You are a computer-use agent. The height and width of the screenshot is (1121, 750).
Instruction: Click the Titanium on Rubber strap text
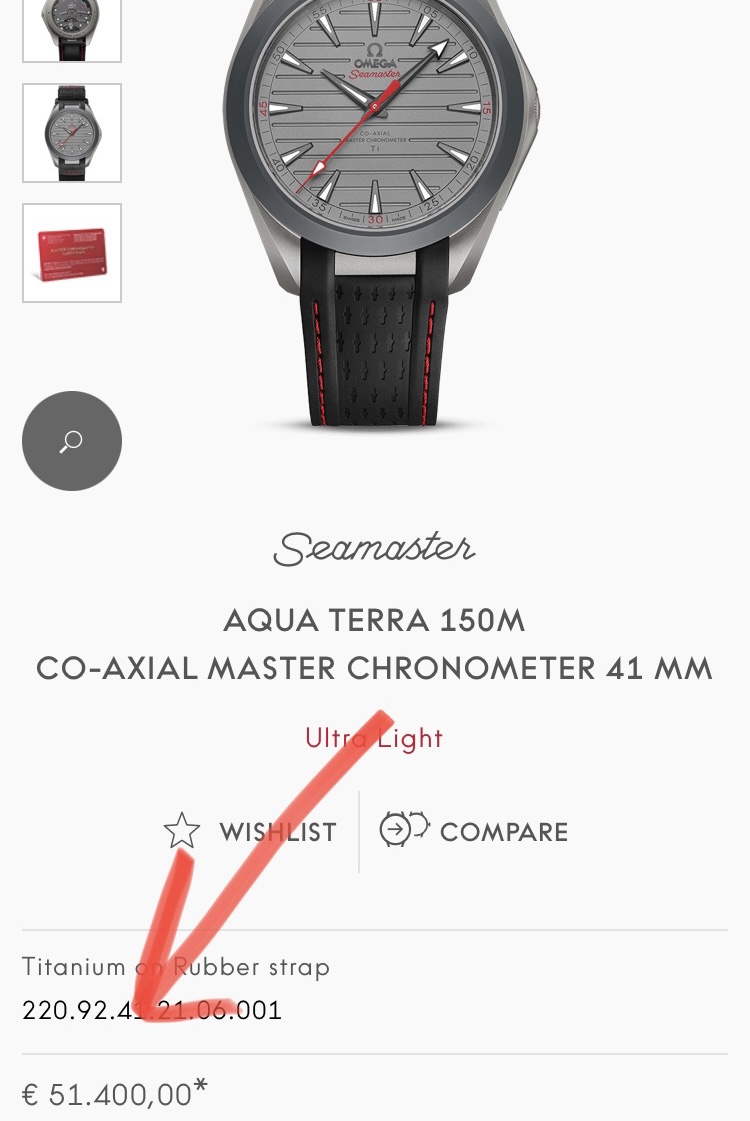pos(176,967)
